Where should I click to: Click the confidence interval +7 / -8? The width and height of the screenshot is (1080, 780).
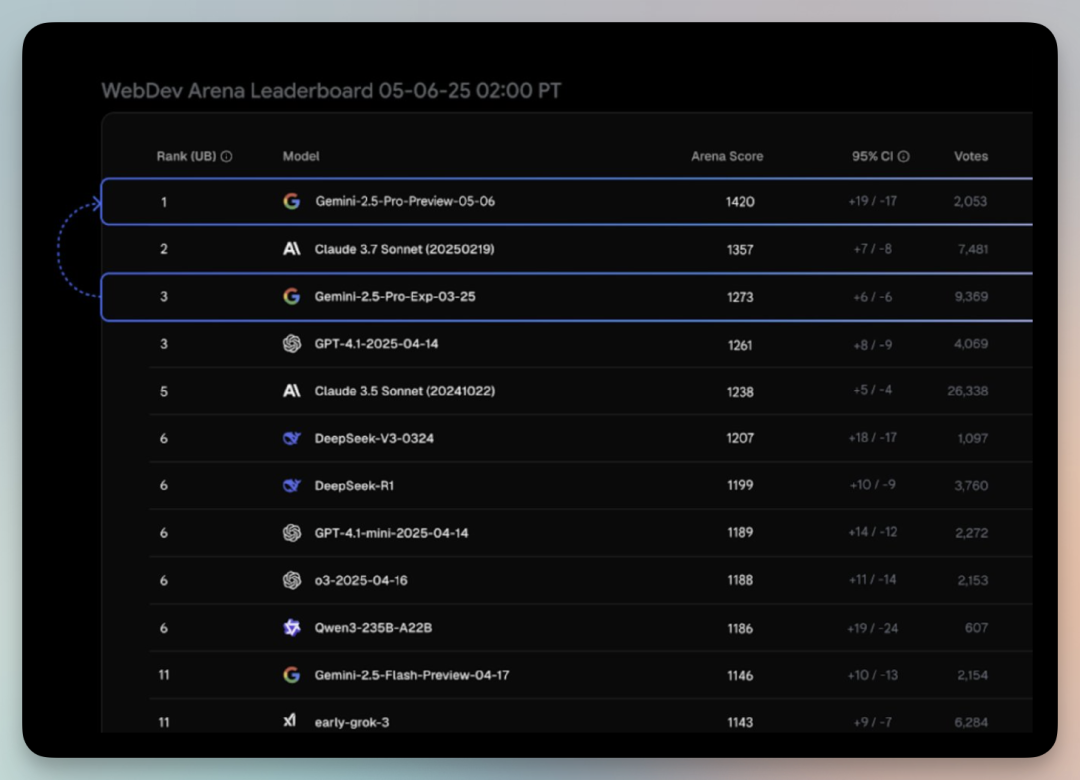tap(872, 249)
